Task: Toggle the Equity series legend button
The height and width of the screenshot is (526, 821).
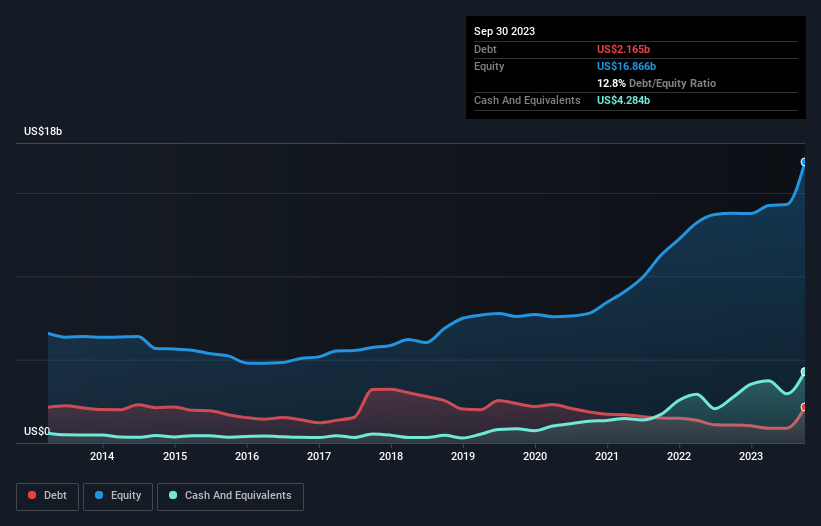Action: pos(118,496)
